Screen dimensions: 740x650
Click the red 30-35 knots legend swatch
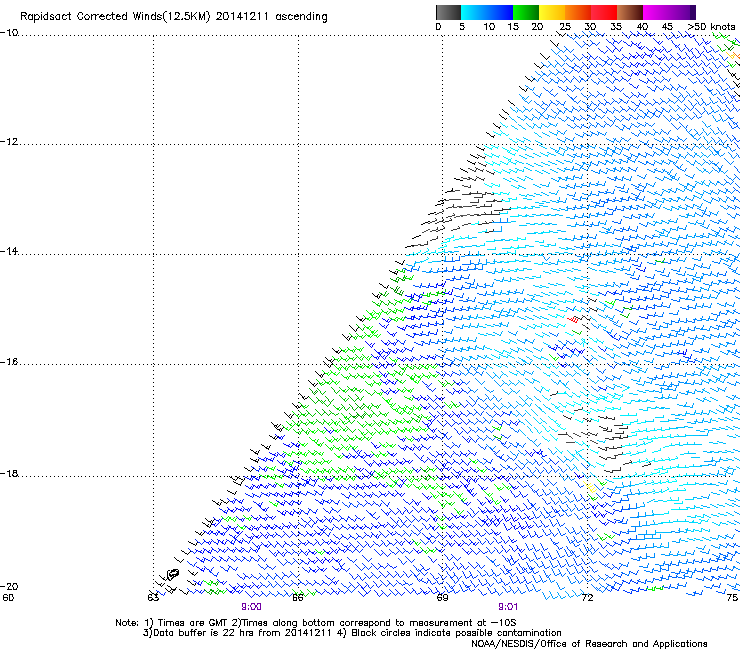604,12
